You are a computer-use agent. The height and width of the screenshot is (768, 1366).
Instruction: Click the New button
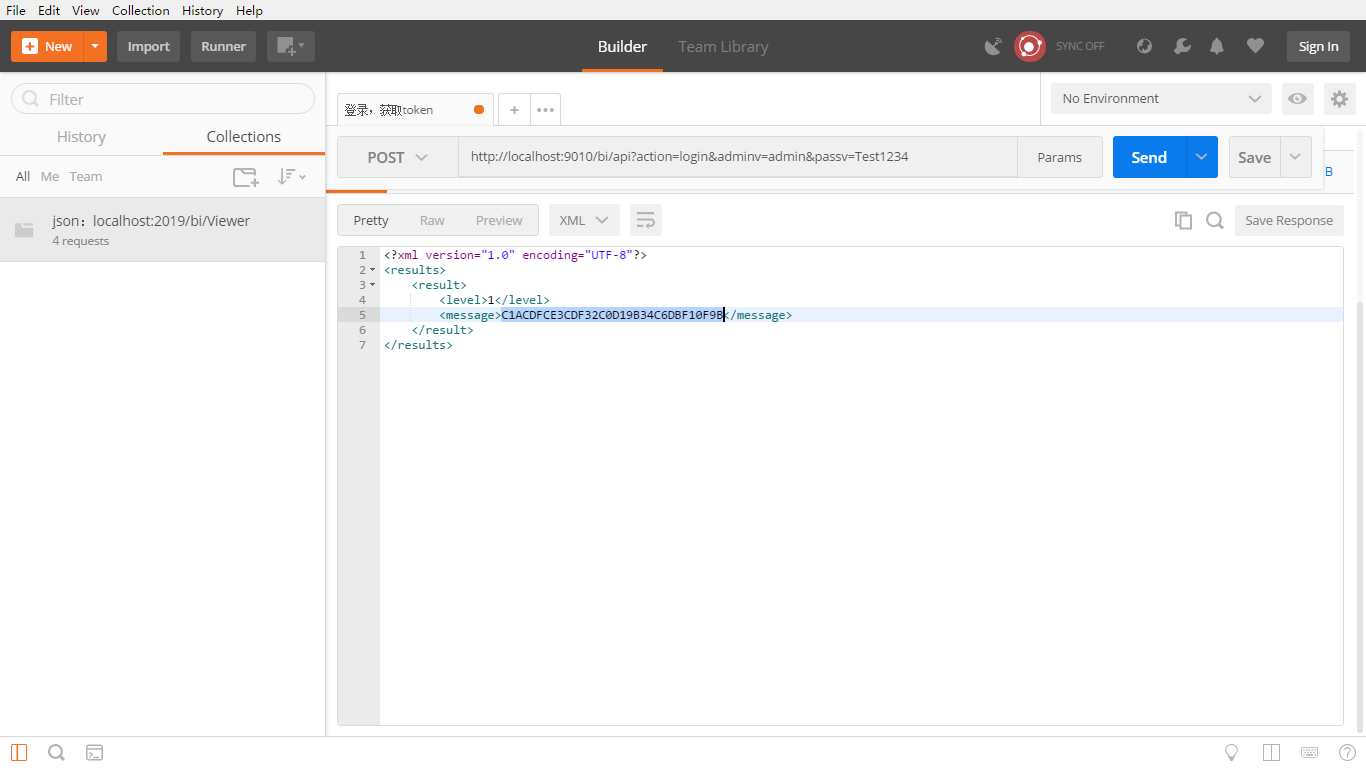(48, 46)
